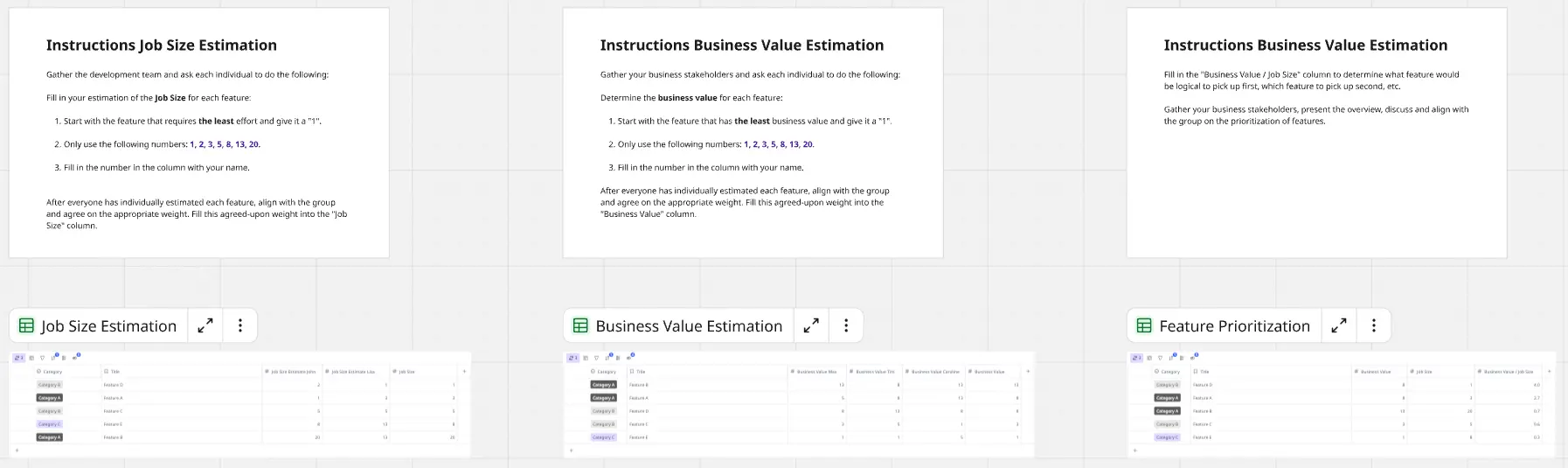Toggle hidden fields eye icon in Business Value table
Image resolution: width=1568 pixels, height=468 pixels.
pyautogui.click(x=628, y=357)
